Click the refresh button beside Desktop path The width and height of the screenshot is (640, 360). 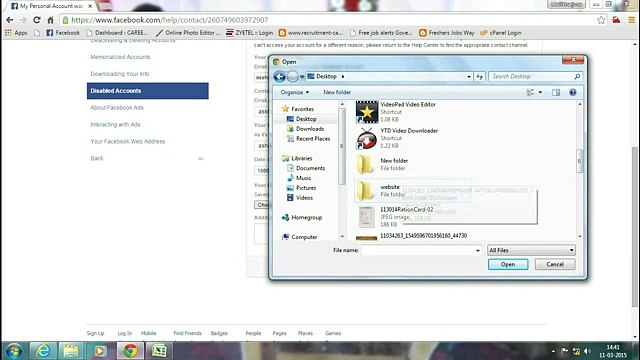(480, 76)
